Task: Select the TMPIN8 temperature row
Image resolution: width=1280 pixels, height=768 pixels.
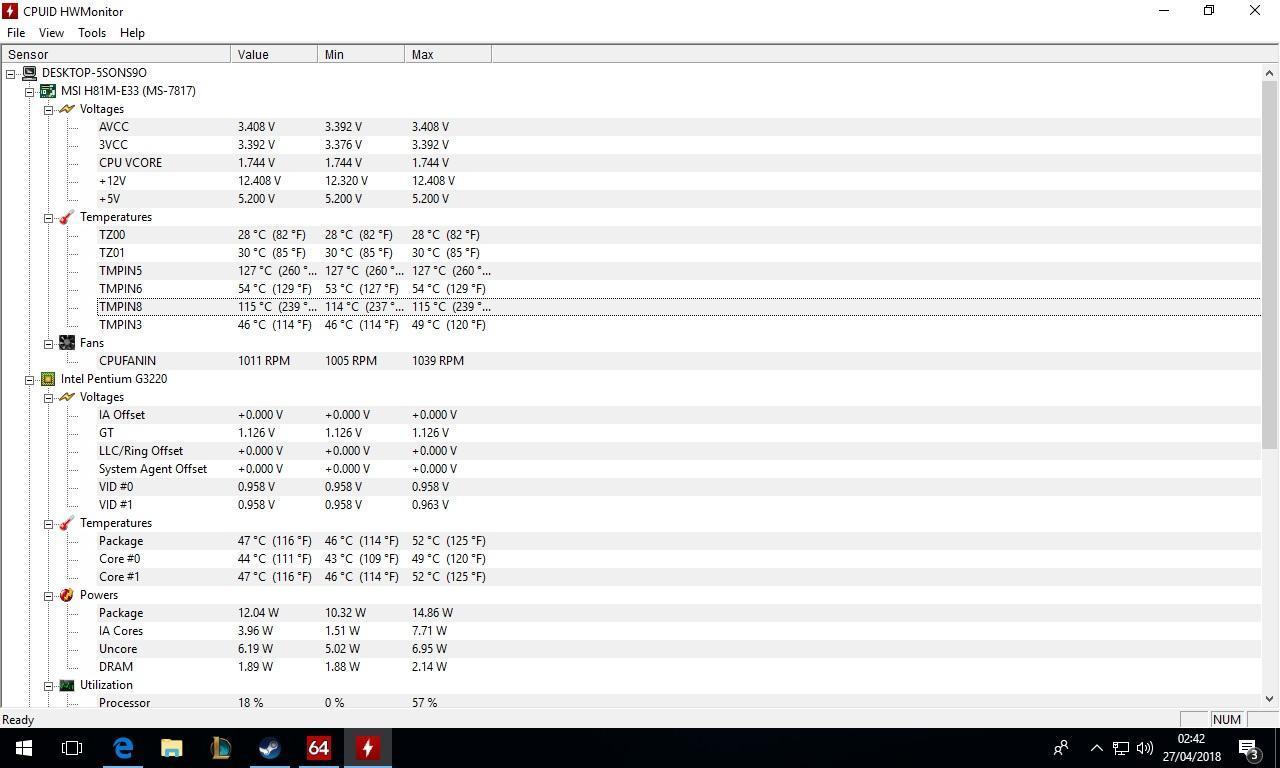Action: coord(679,307)
